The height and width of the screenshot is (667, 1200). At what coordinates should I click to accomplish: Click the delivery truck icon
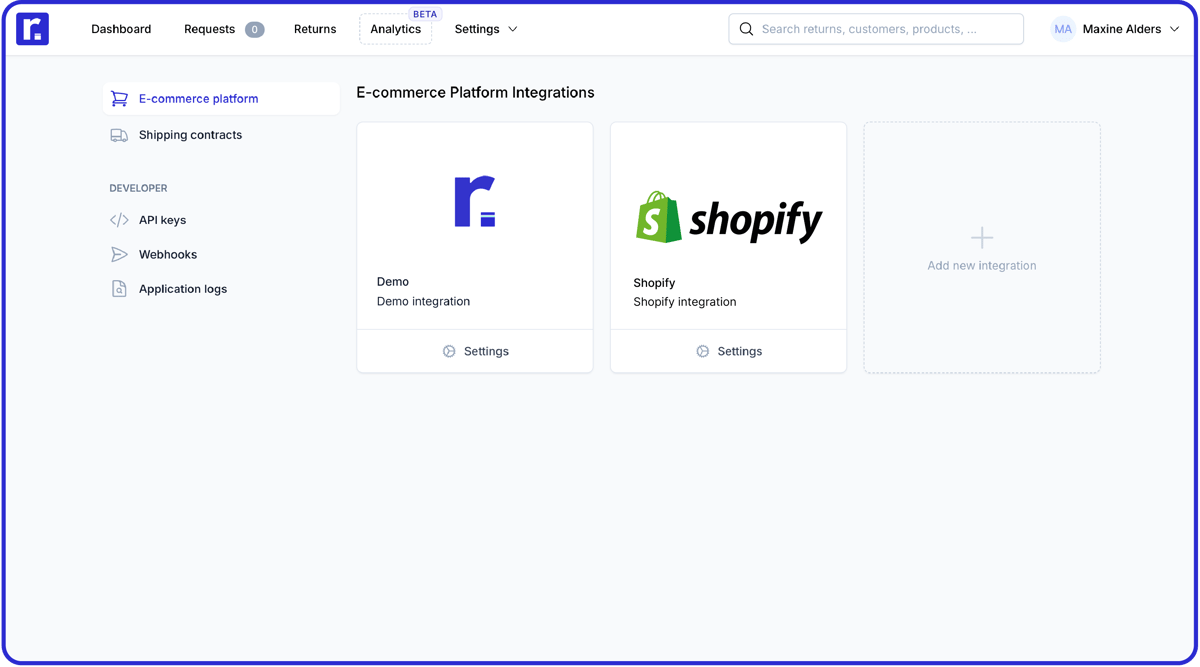(119, 135)
